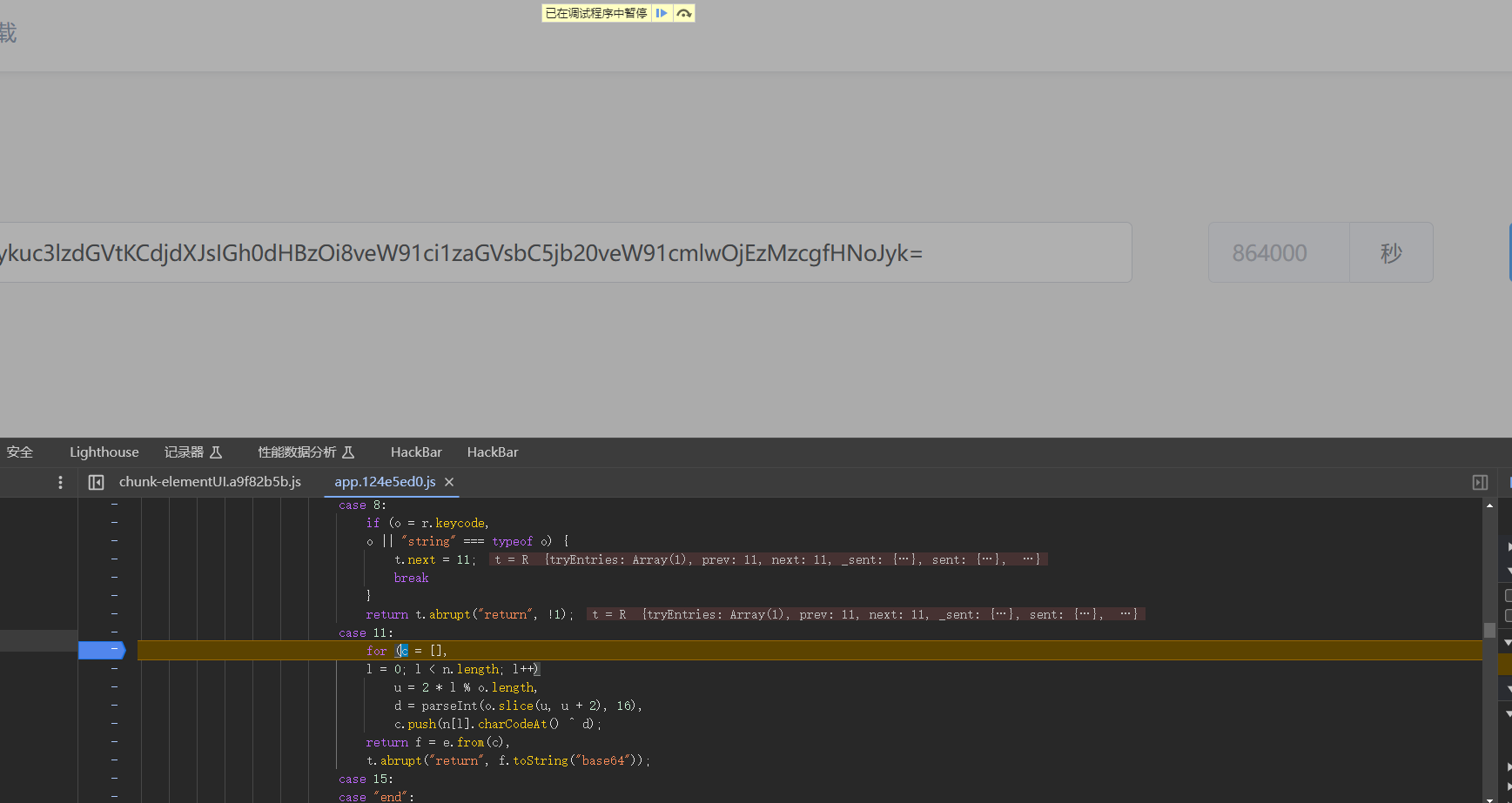Open the second HackBar tab
The image size is (1512, 803).
pos(493,452)
